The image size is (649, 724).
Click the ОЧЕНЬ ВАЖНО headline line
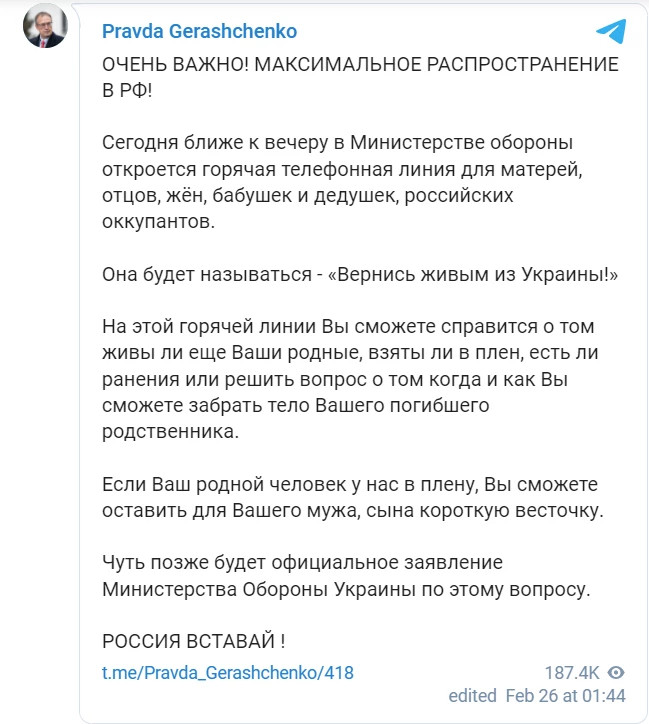[x=360, y=65]
